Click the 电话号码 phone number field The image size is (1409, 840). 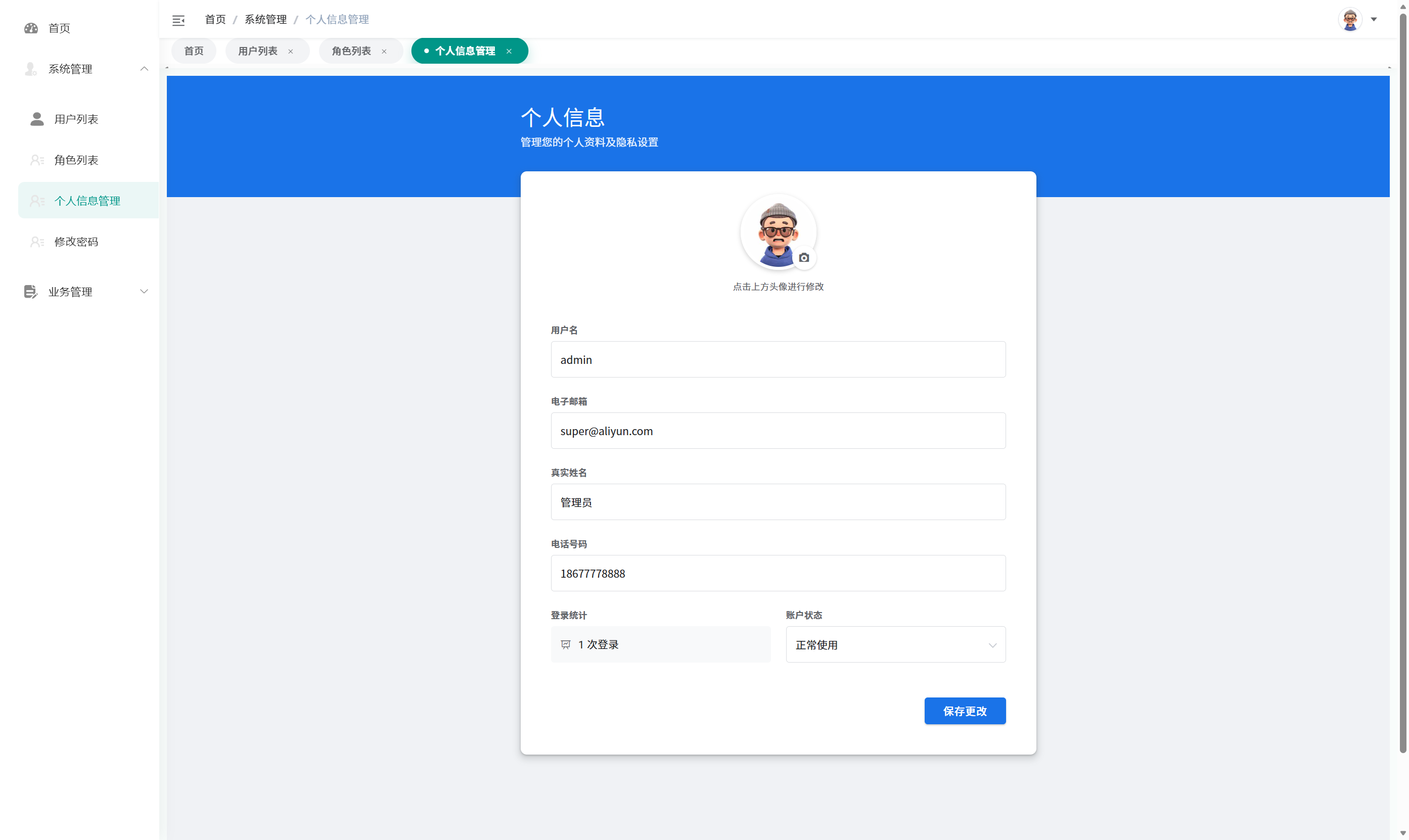[778, 573]
